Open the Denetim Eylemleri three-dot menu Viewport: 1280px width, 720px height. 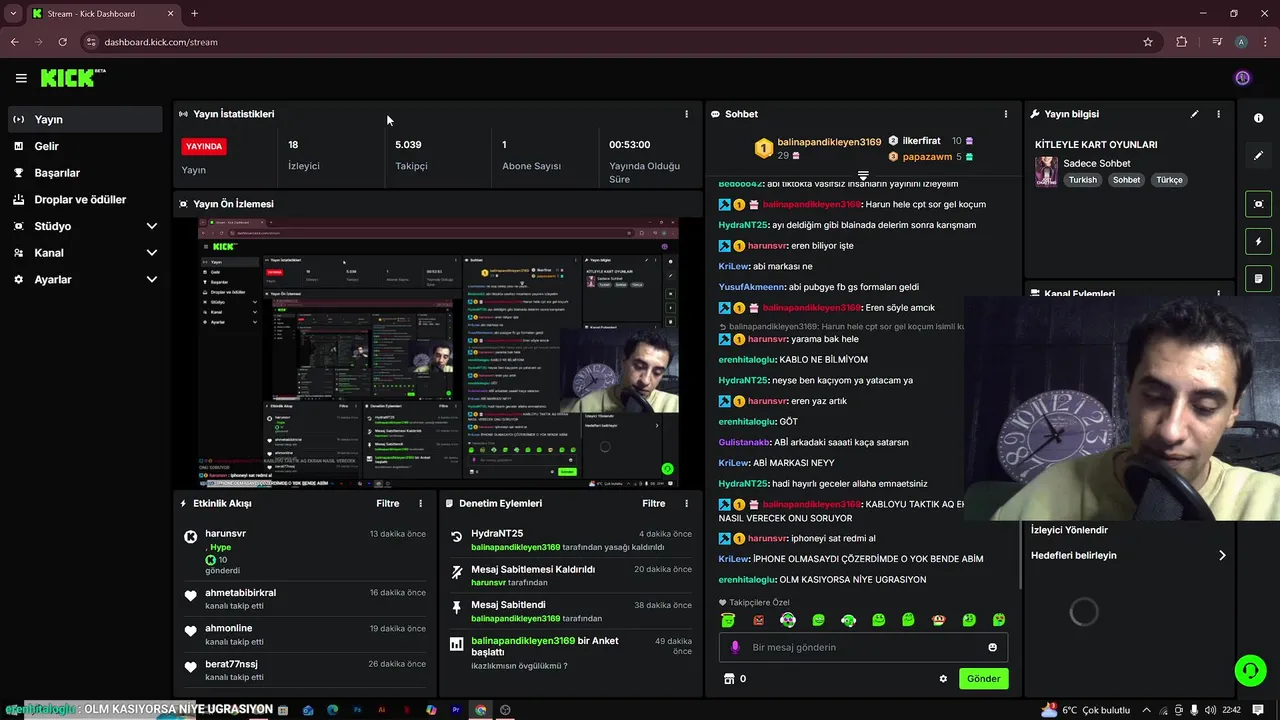click(x=686, y=504)
